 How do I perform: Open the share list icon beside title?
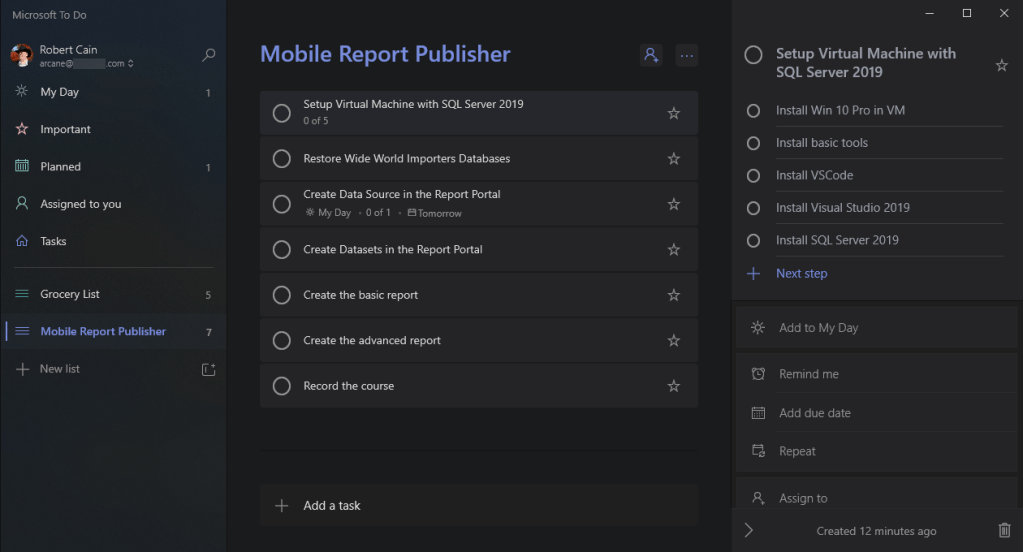(x=651, y=56)
